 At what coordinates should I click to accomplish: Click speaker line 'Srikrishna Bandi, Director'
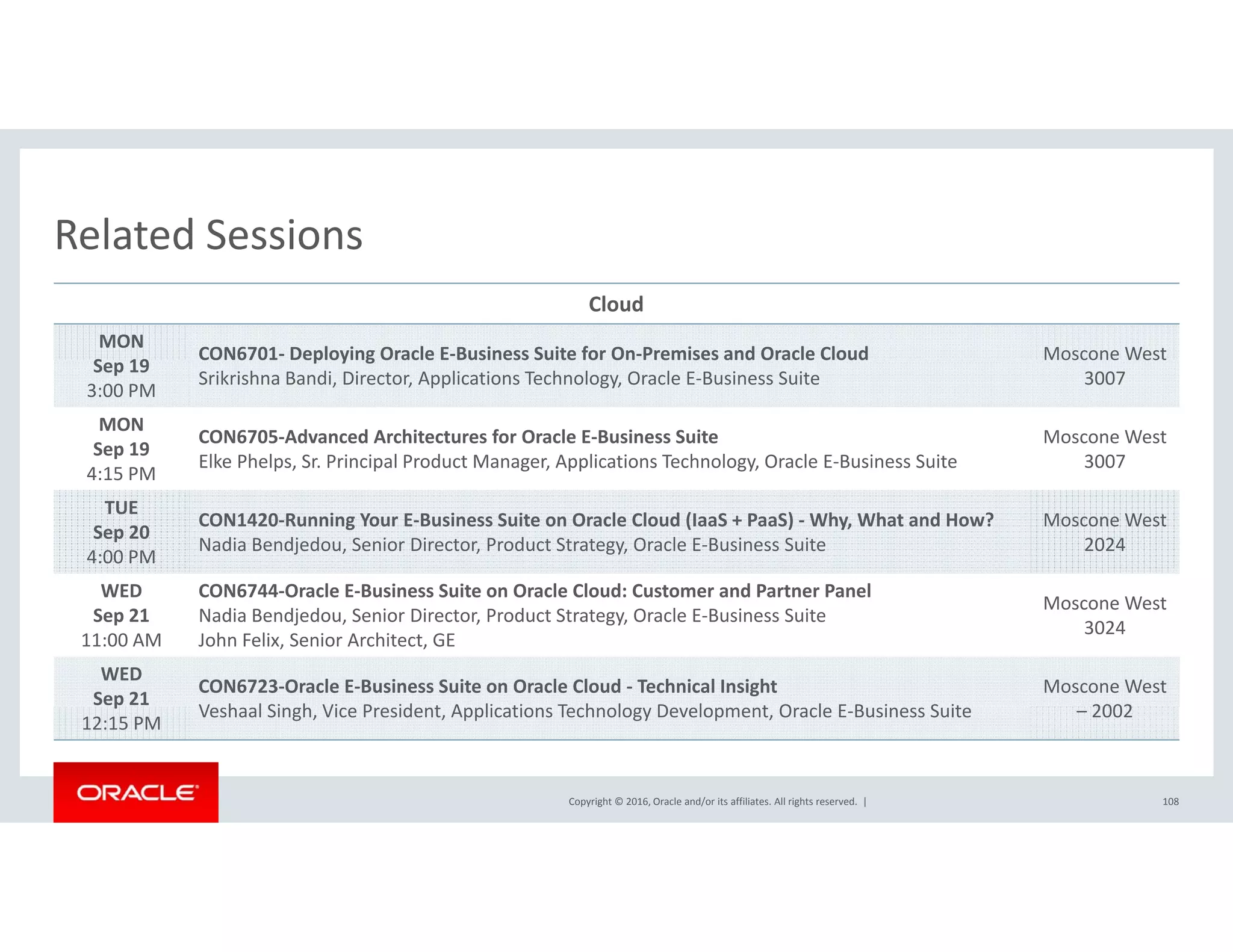[x=509, y=379]
